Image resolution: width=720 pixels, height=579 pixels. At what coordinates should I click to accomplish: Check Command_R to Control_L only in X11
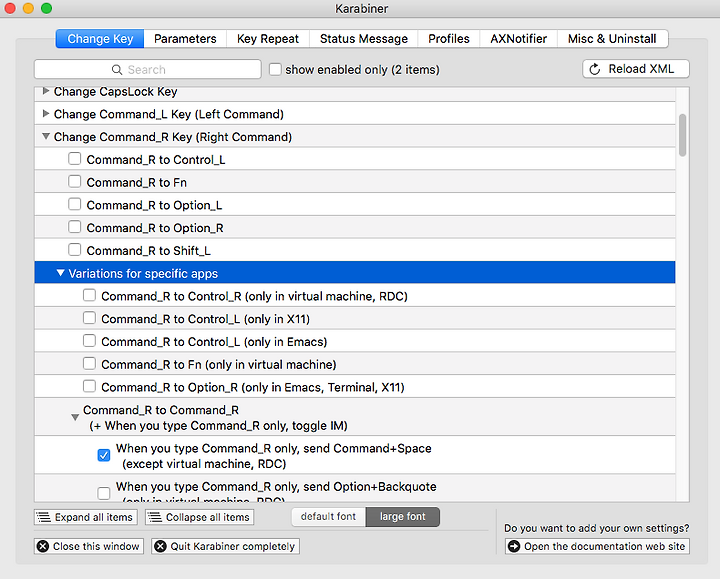point(89,318)
